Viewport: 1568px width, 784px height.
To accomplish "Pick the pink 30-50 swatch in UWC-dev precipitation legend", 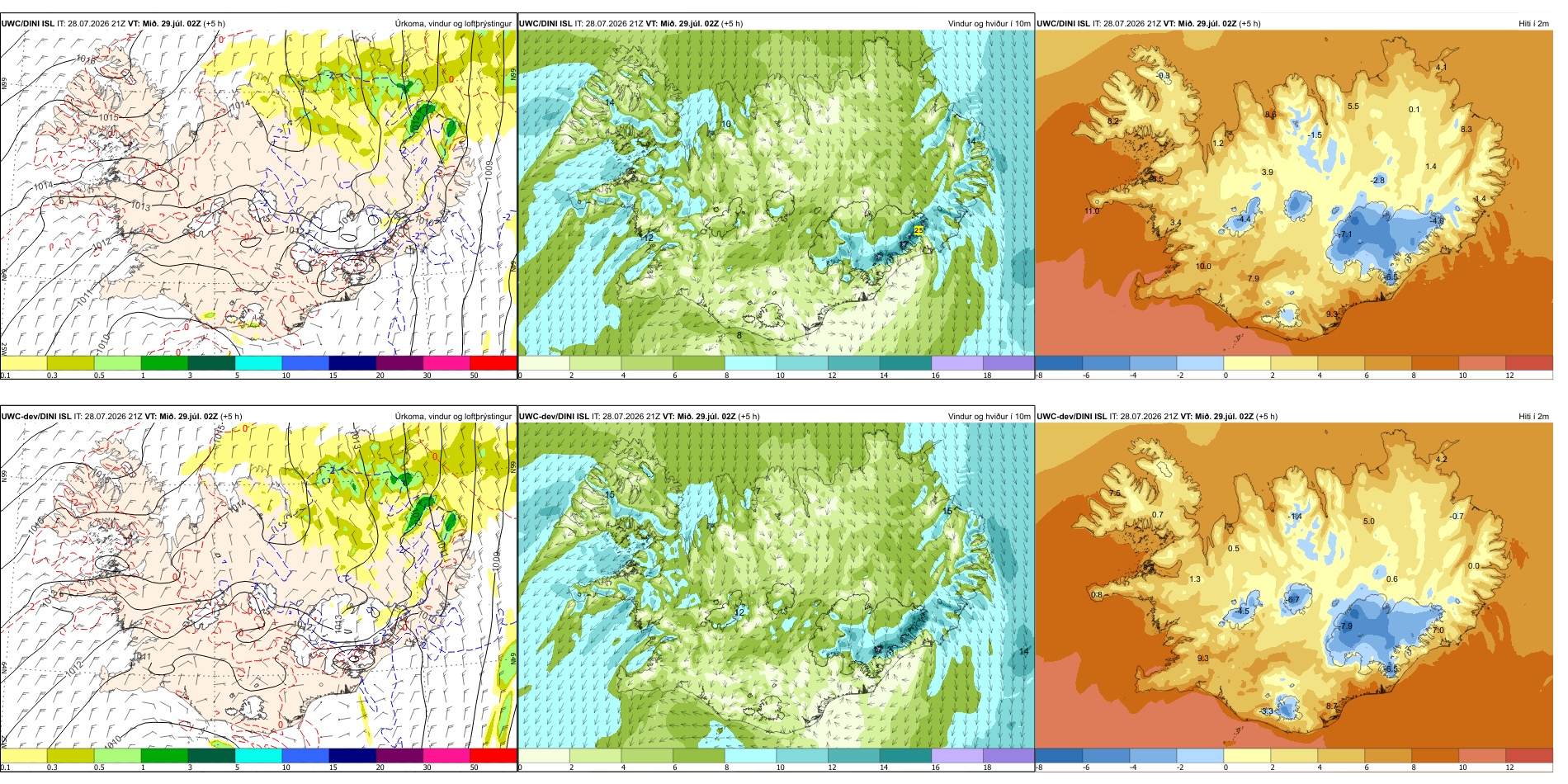I will (x=446, y=755).
